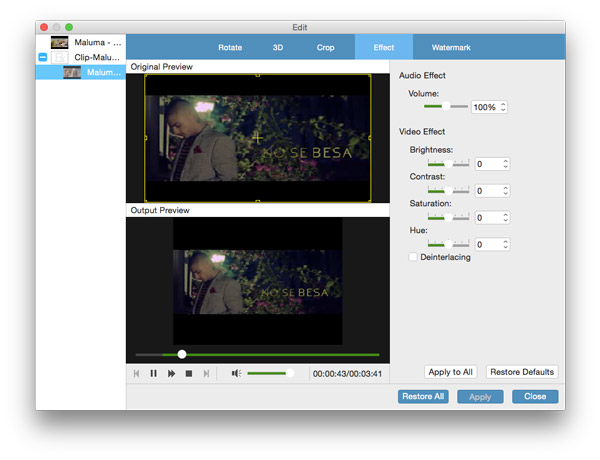Click the Hue value stepper
Viewport: 600px width, 460px height.
[x=505, y=244]
